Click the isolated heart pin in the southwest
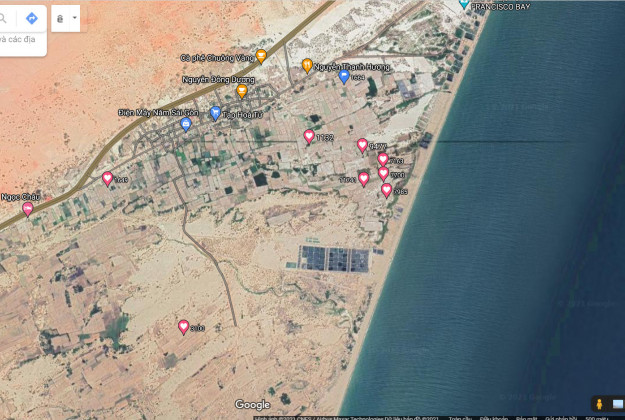This screenshot has width=625, height=420. click(183, 326)
